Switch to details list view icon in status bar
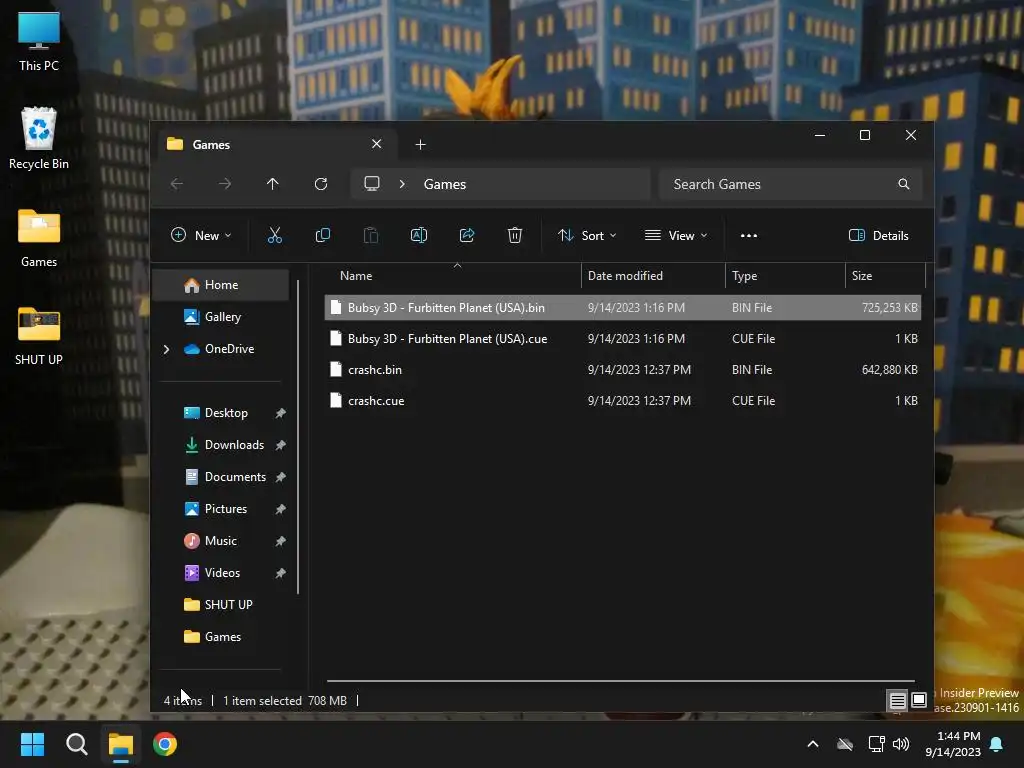 click(x=897, y=701)
